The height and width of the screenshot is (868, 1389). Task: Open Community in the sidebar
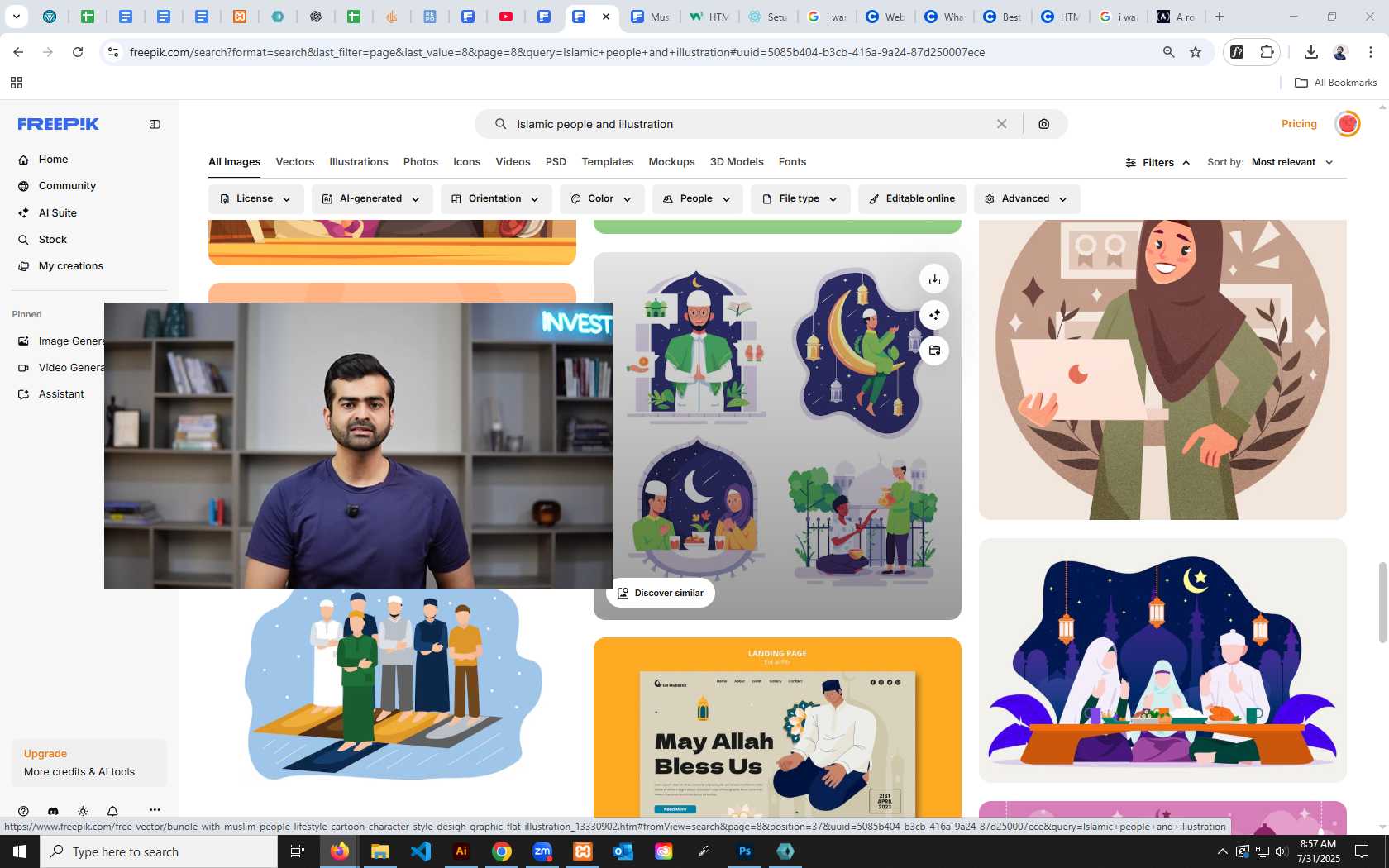(67, 186)
